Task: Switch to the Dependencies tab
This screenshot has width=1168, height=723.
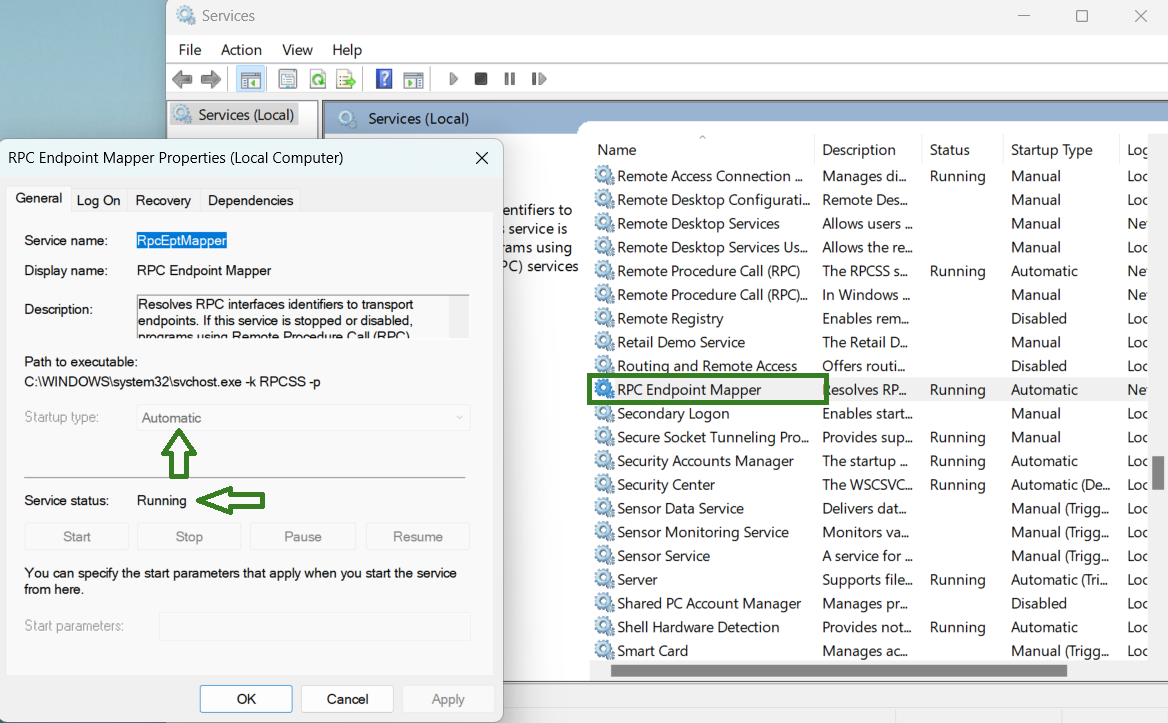Action: point(250,200)
